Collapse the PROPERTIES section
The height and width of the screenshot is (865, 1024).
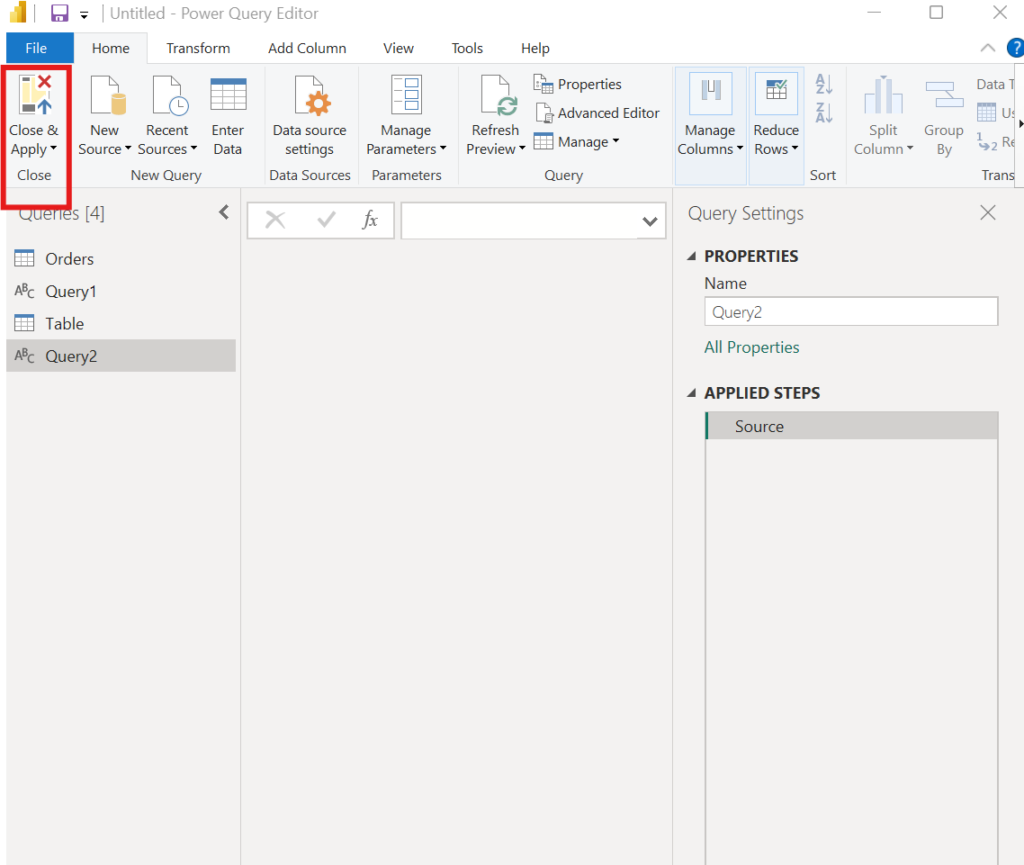[692, 257]
